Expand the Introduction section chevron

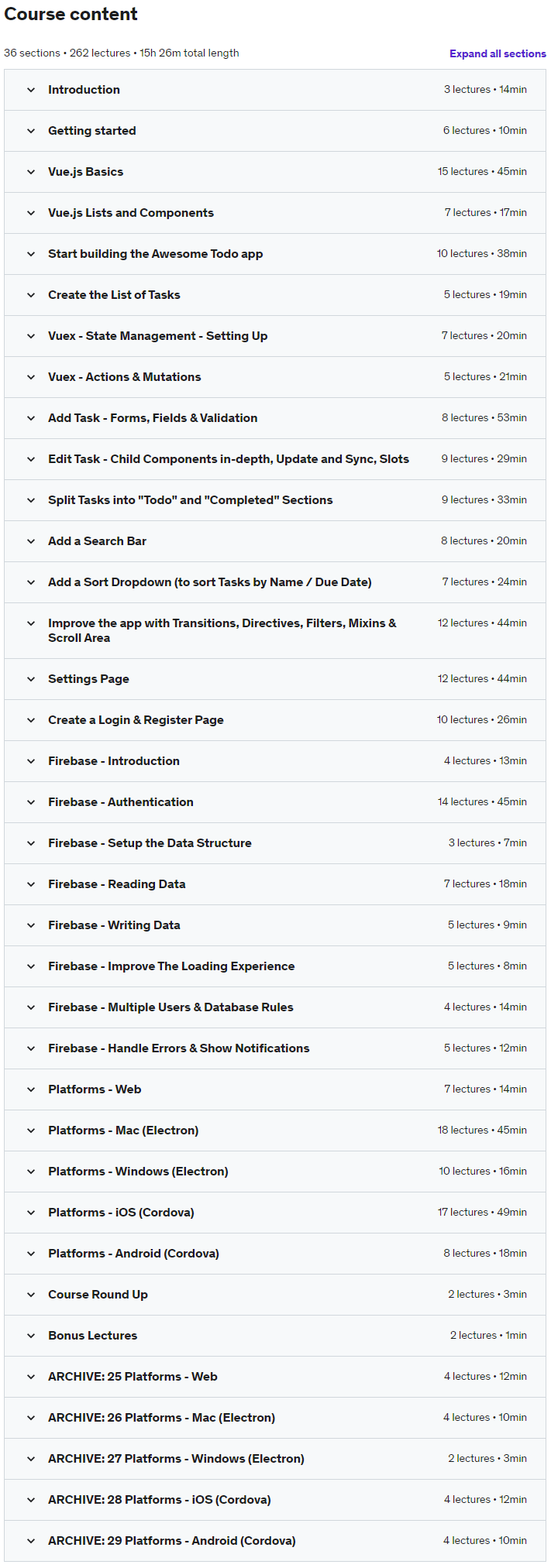coord(31,90)
